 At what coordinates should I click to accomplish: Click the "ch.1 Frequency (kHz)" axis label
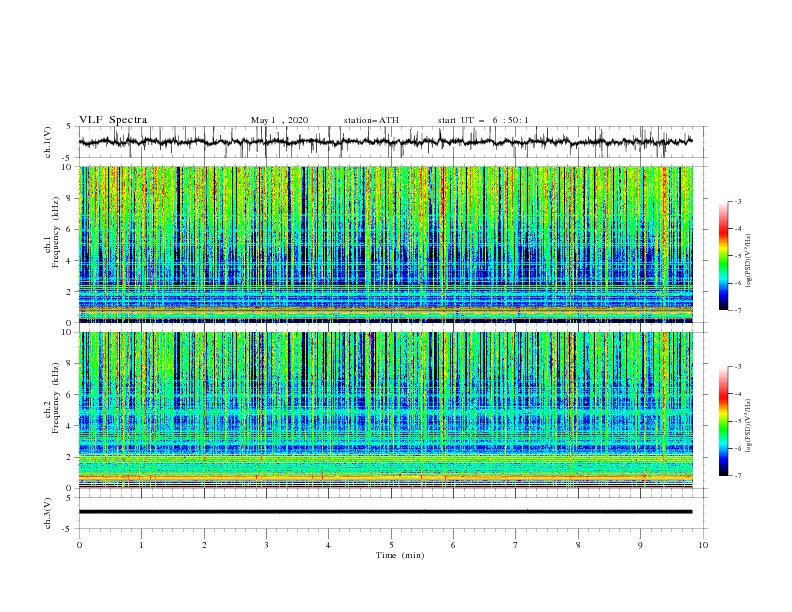click(x=52, y=233)
